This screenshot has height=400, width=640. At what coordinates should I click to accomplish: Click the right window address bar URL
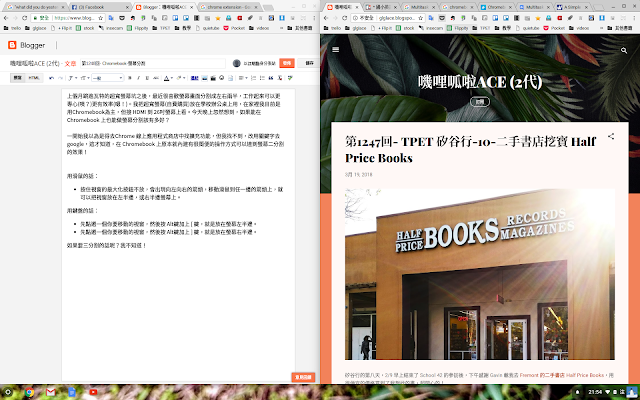pos(396,18)
